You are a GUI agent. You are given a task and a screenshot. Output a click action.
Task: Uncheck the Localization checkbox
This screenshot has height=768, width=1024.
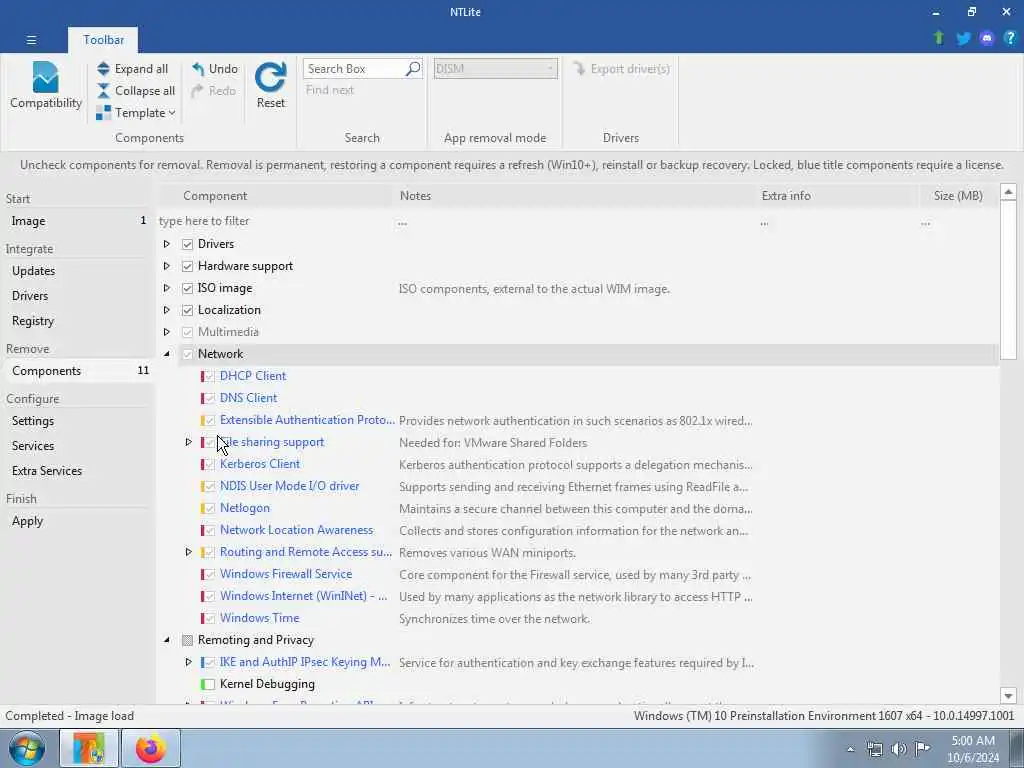coord(187,310)
